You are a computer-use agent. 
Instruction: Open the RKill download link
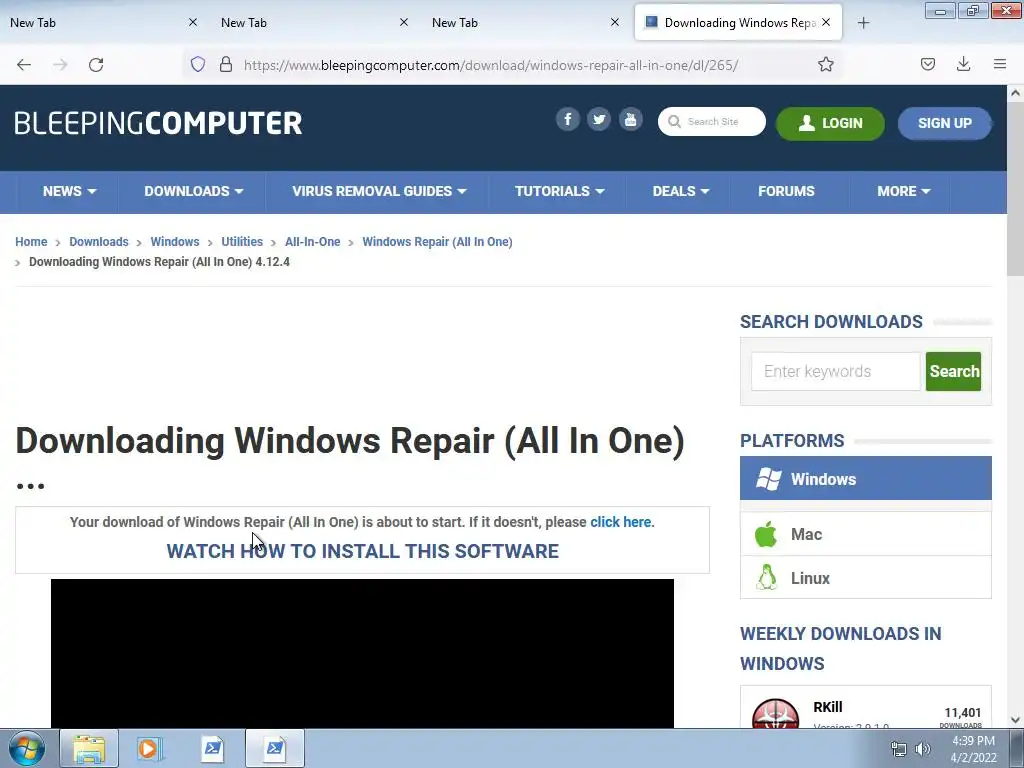827,707
